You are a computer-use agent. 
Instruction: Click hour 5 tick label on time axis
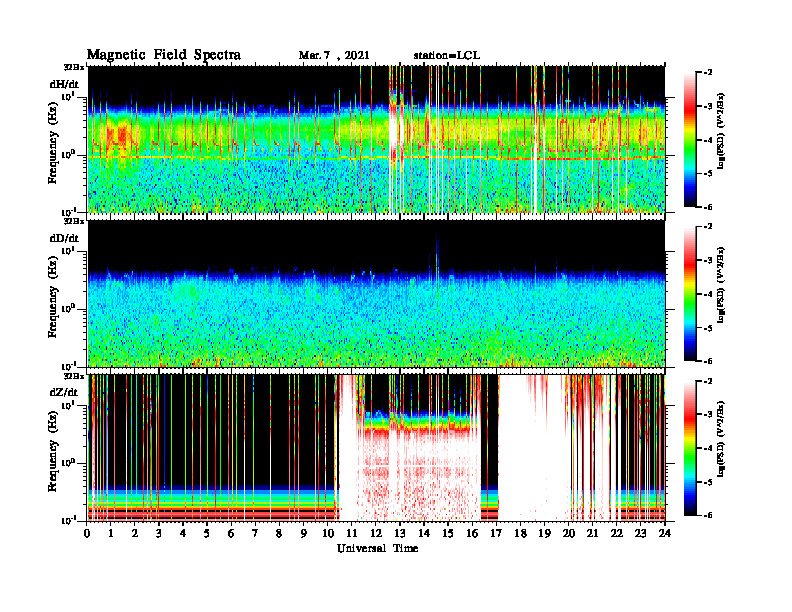(x=207, y=533)
